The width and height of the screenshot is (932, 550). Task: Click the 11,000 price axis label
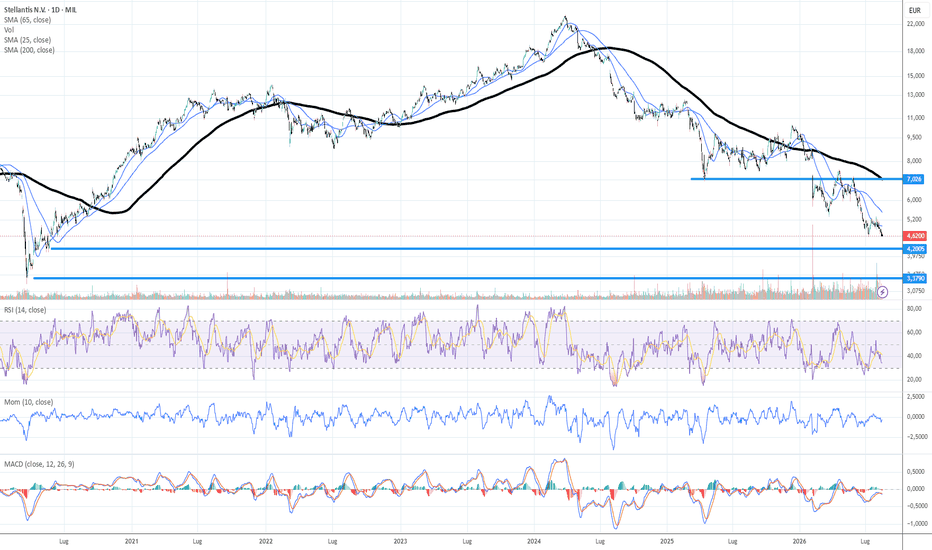(x=915, y=118)
